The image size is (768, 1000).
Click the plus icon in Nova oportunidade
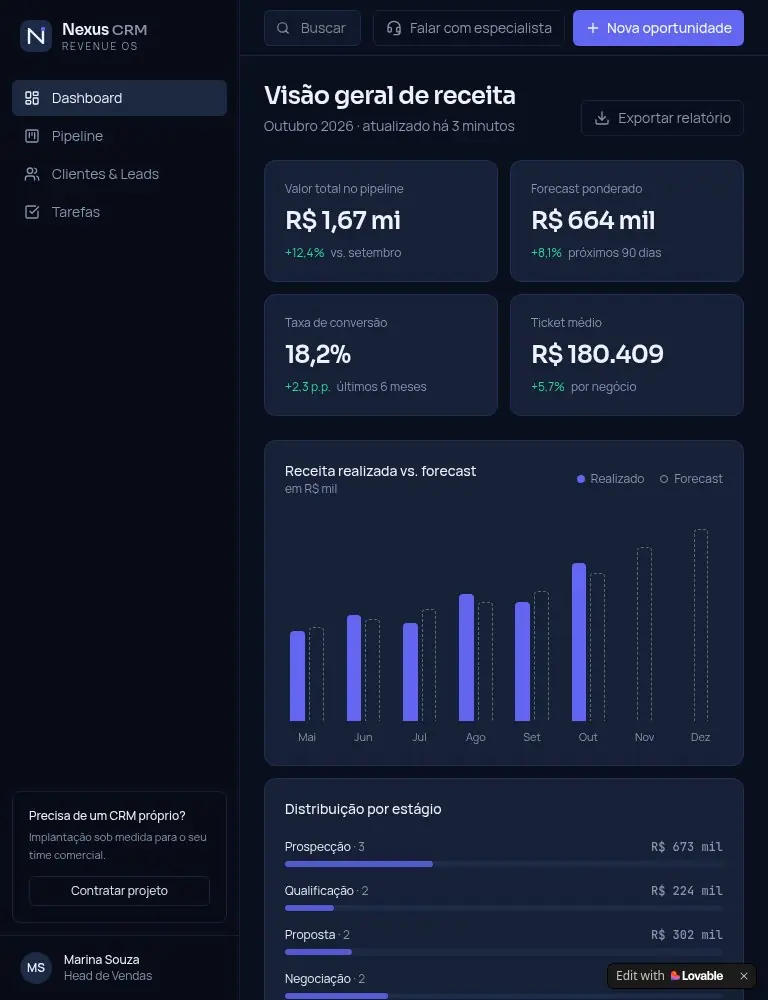click(593, 28)
